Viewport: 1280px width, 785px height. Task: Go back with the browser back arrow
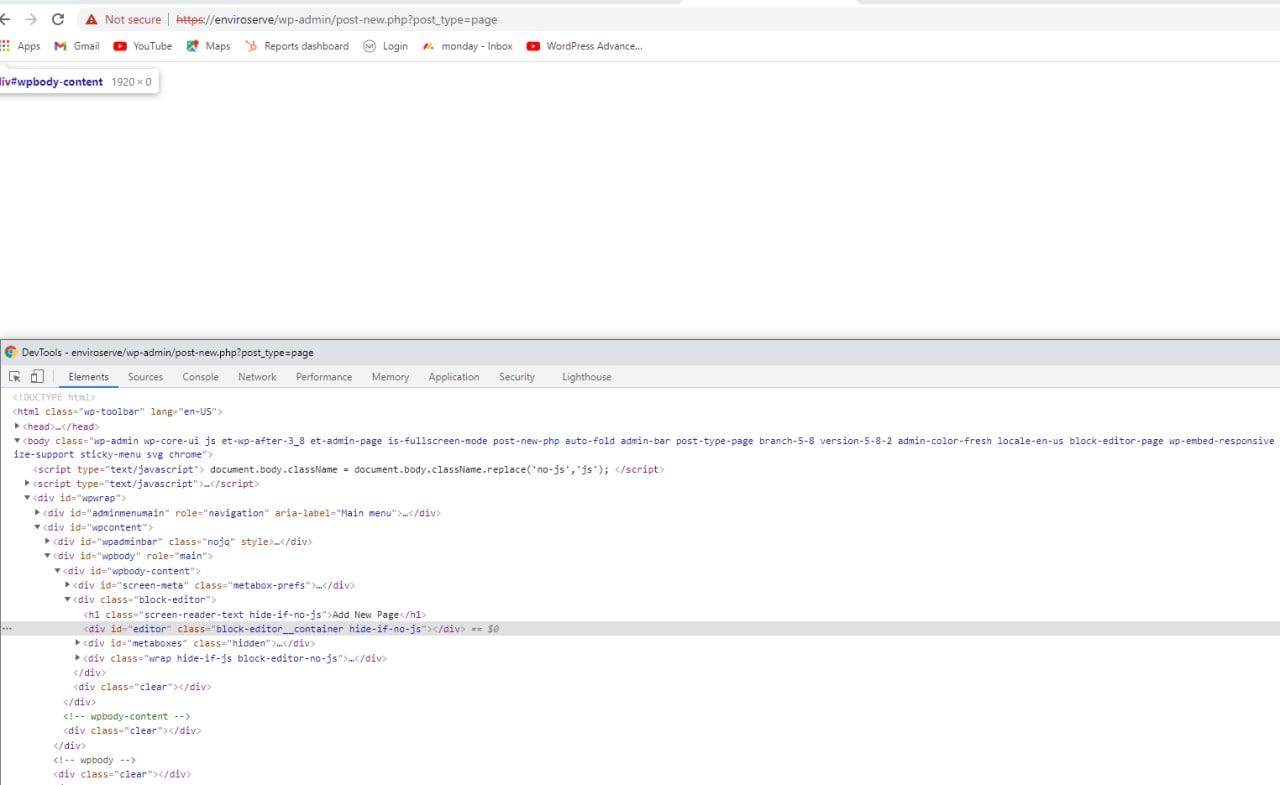click(x=5, y=19)
